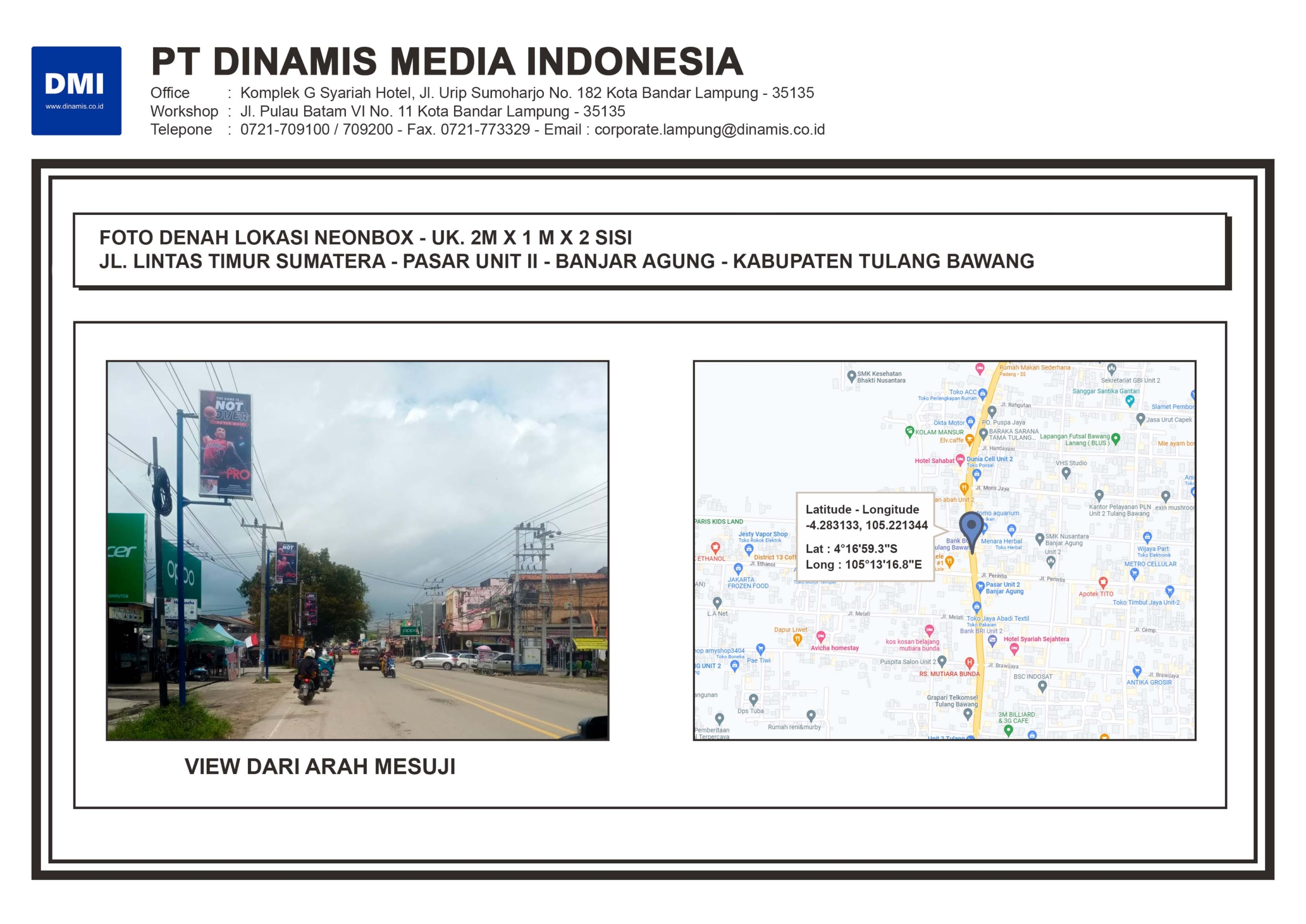Click the 'Rumah Makan Sederhana' map label
1306x924 pixels.
coord(1035,367)
